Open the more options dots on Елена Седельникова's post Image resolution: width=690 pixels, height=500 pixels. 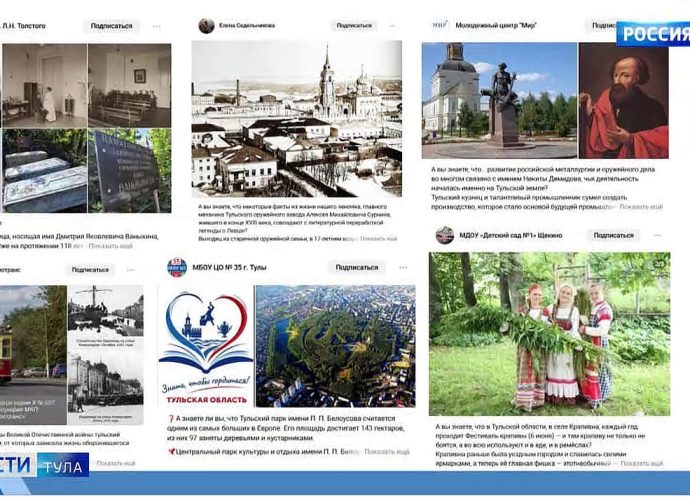(393, 26)
